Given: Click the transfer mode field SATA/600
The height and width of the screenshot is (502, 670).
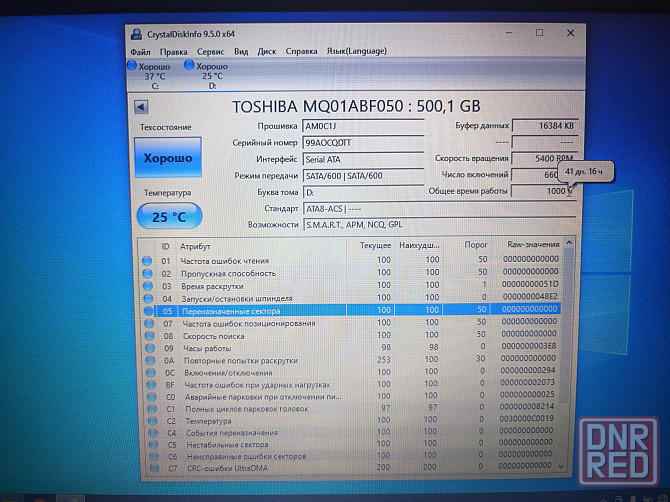Looking at the screenshot, I should point(363,176).
